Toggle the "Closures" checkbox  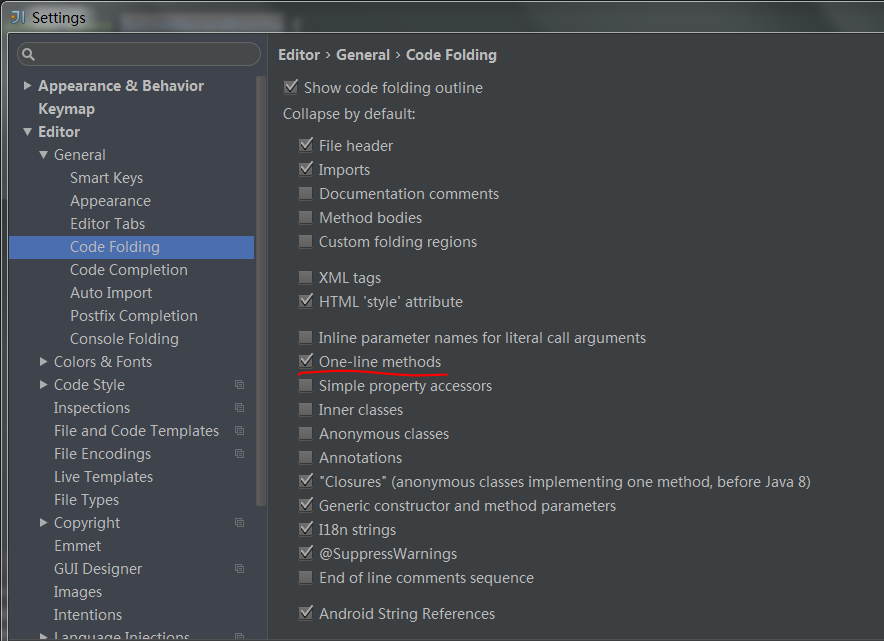[x=306, y=481]
